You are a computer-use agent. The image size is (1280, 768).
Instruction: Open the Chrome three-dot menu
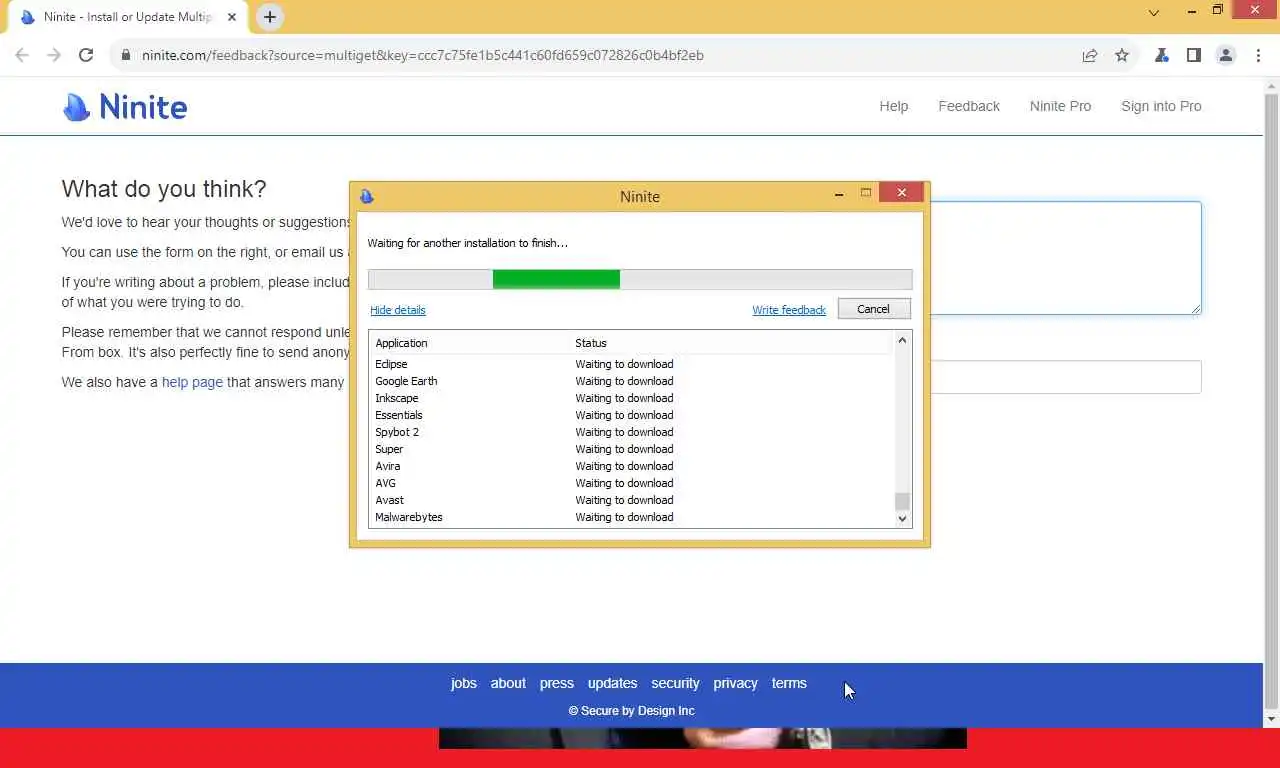coord(1258,55)
